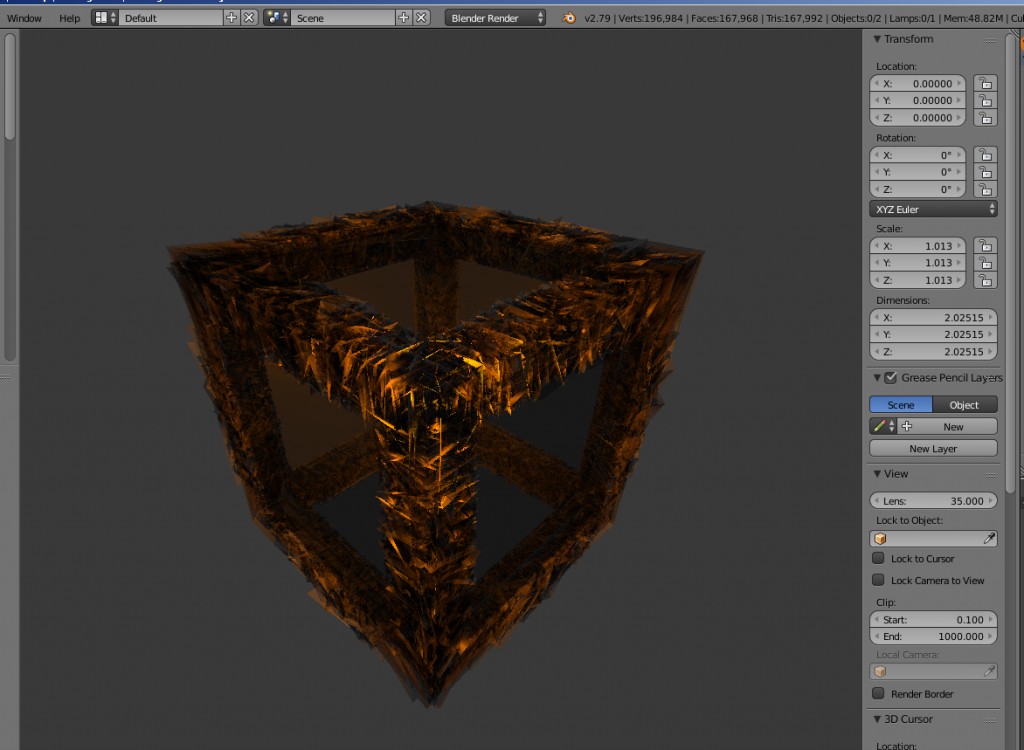Select the Scene datablock icon

[x=273, y=17]
